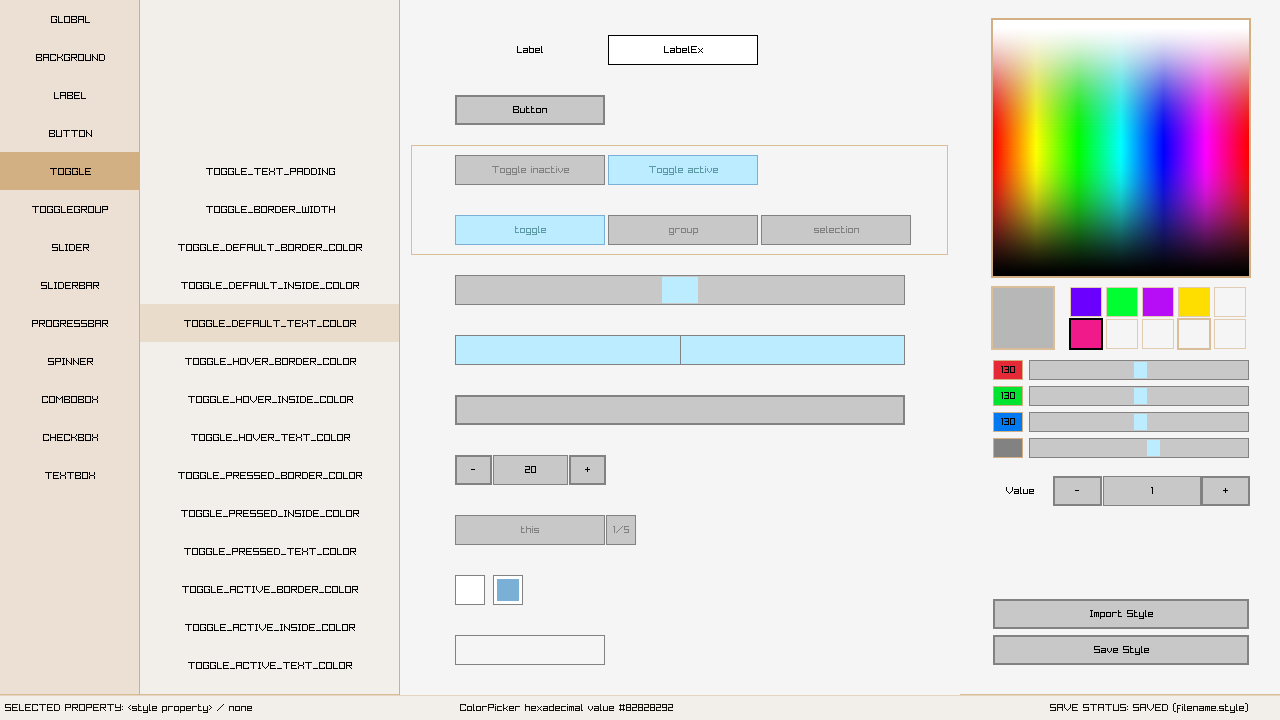The image size is (1280, 720).
Task: Pick the pink color swatch
Action: [1086, 334]
